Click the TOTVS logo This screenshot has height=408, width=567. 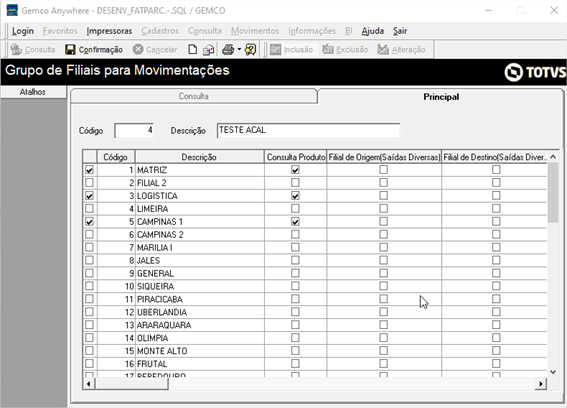[535, 72]
